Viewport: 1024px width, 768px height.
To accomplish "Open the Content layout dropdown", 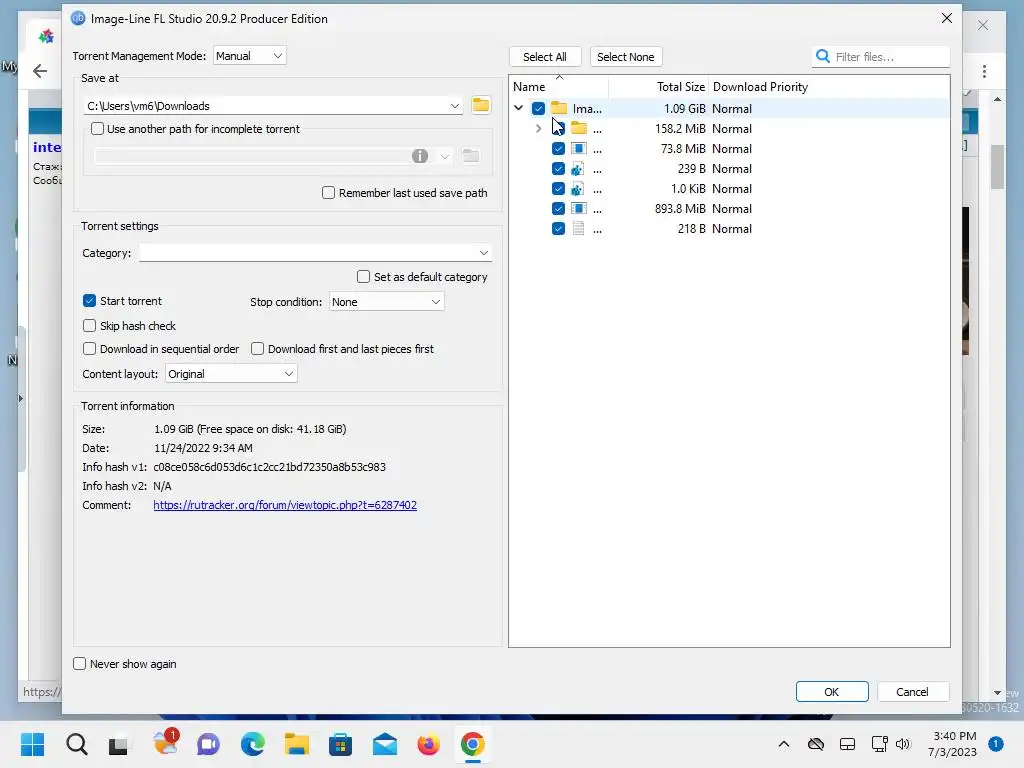I will click(231, 374).
